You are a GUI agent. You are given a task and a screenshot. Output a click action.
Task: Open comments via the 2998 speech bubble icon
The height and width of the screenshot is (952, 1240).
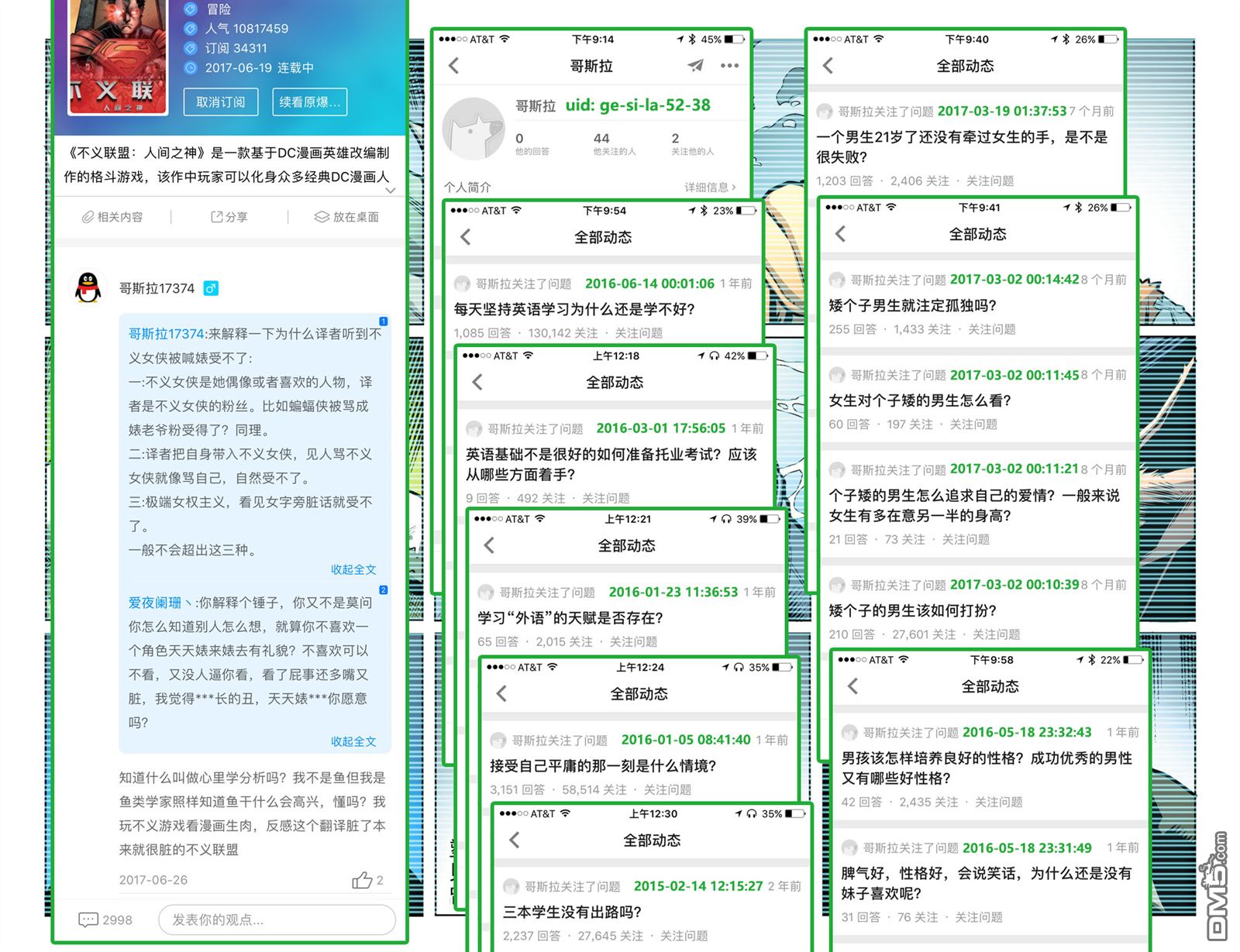click(88, 919)
